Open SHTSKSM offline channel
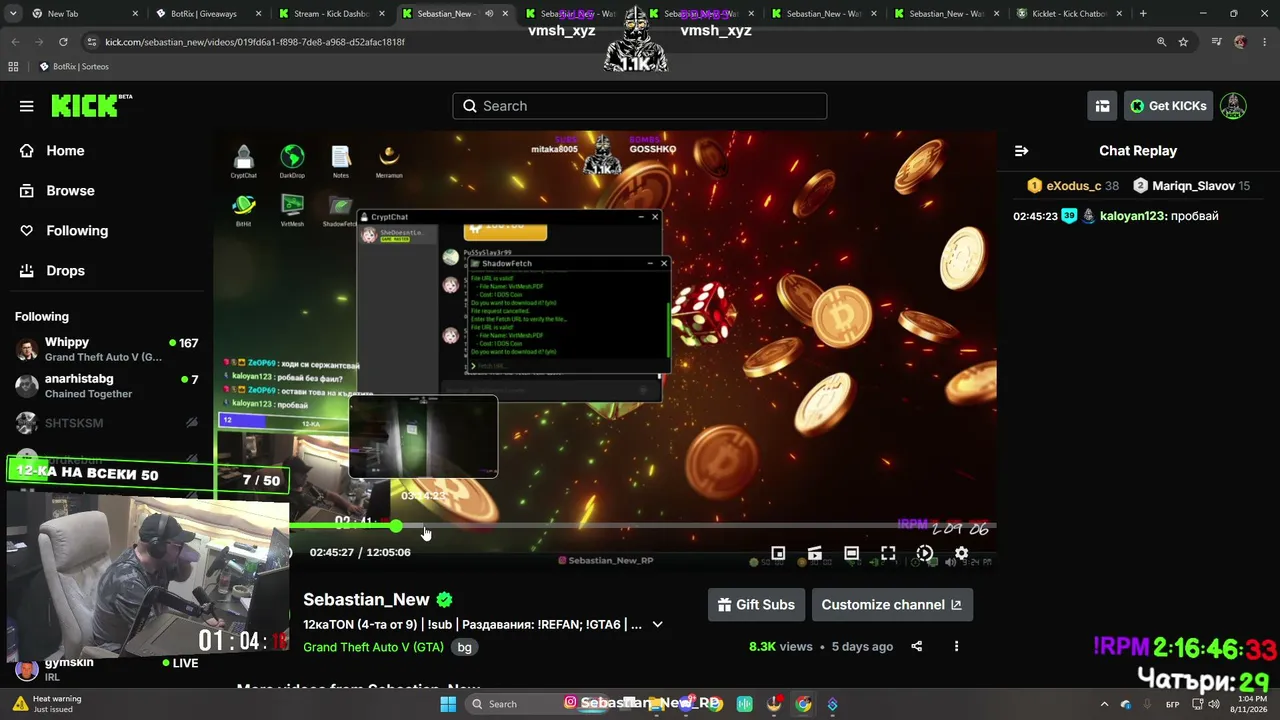This screenshot has width=1280, height=720. click(x=107, y=423)
